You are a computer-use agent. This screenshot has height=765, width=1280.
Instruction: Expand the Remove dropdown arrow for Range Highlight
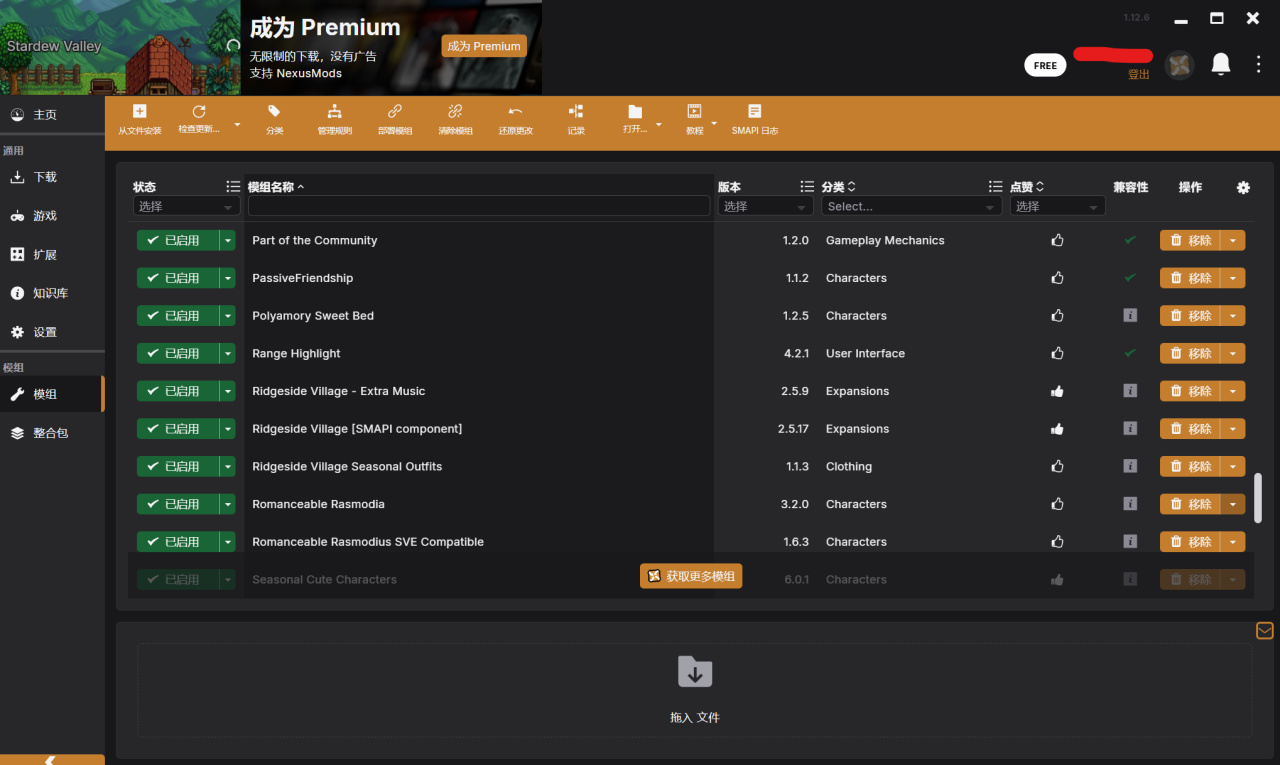(1233, 353)
